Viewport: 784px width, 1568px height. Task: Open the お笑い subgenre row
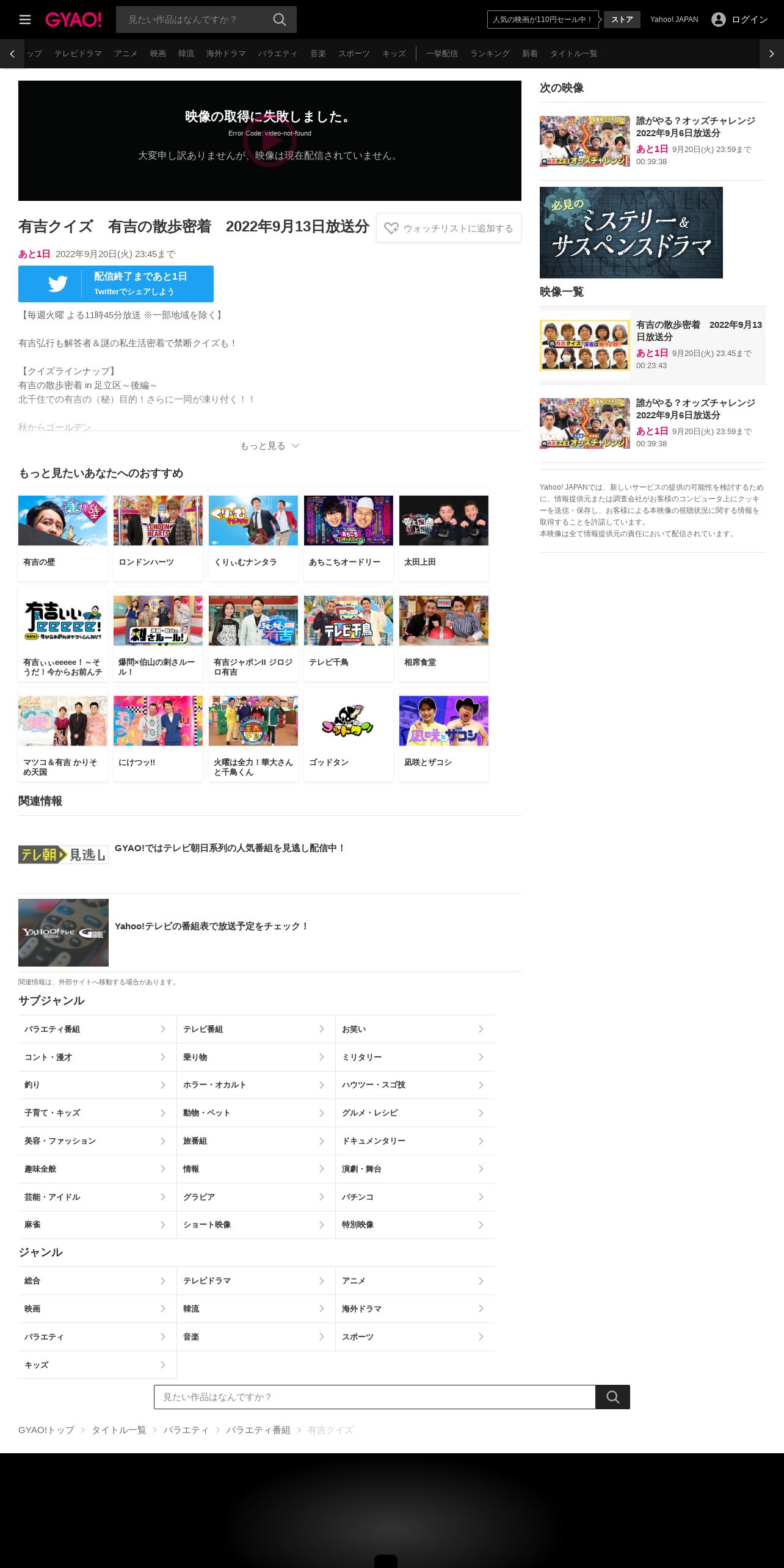(415, 1029)
